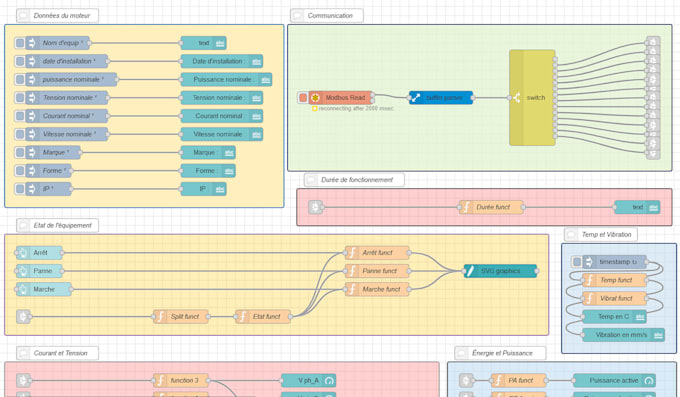
Task: Select the Courant et Tension comment node
Action: click(x=57, y=353)
